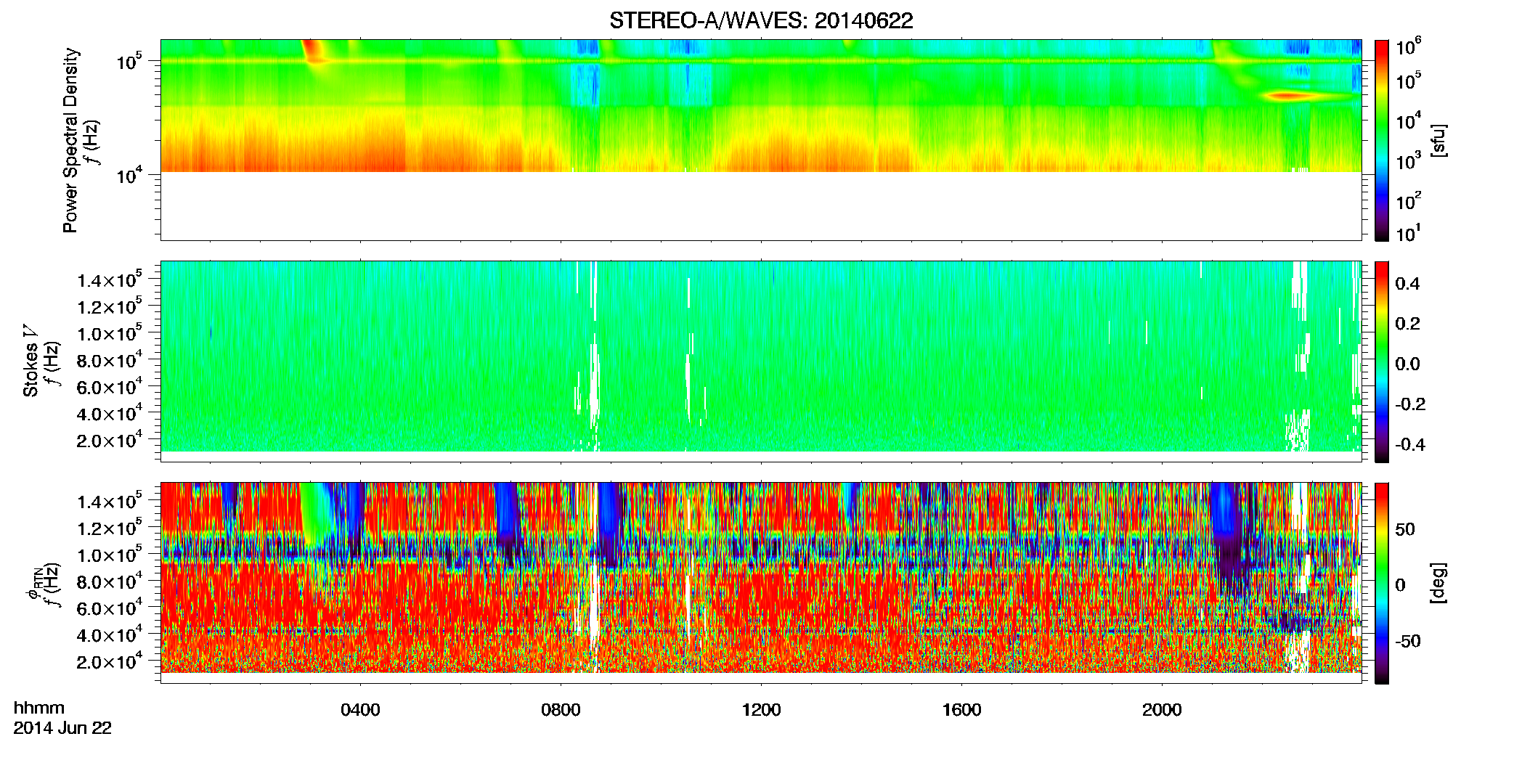Select the 2000 time axis label
Screen dimensions: 1522x784
pyautogui.click(x=1162, y=710)
